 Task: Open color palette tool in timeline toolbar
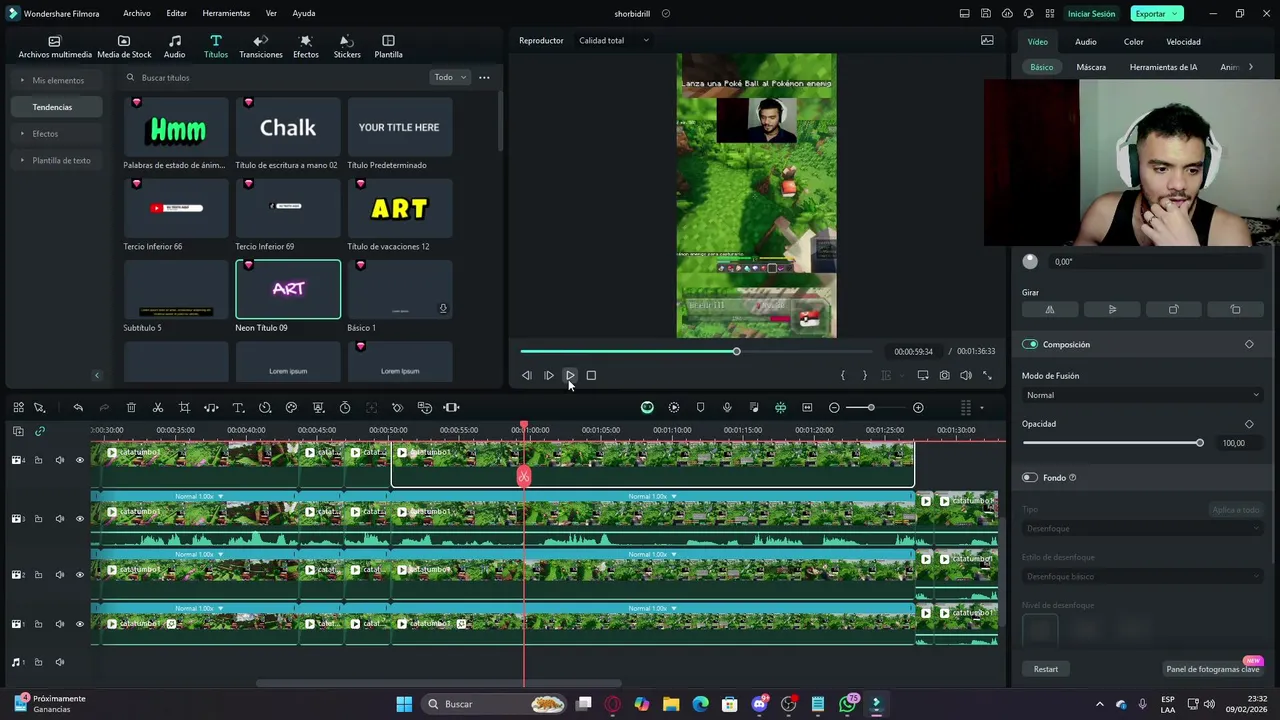tap(291, 407)
